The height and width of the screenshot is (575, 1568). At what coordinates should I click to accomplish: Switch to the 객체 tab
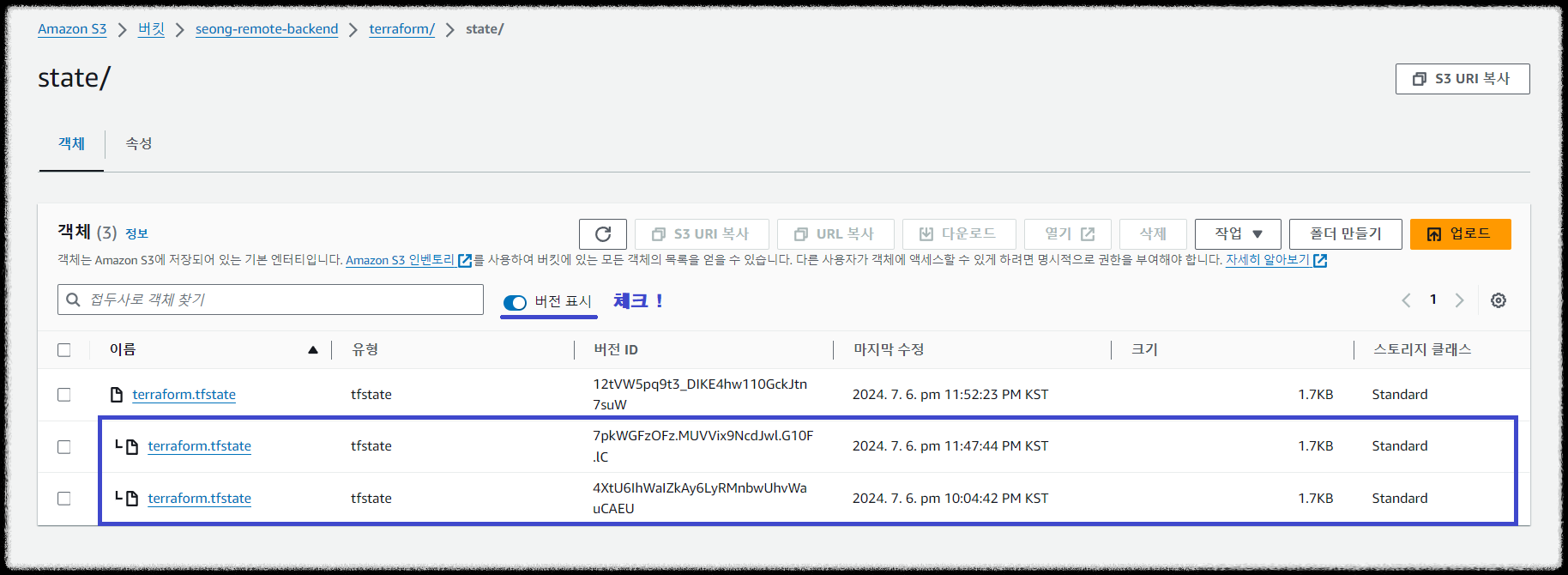(x=71, y=143)
